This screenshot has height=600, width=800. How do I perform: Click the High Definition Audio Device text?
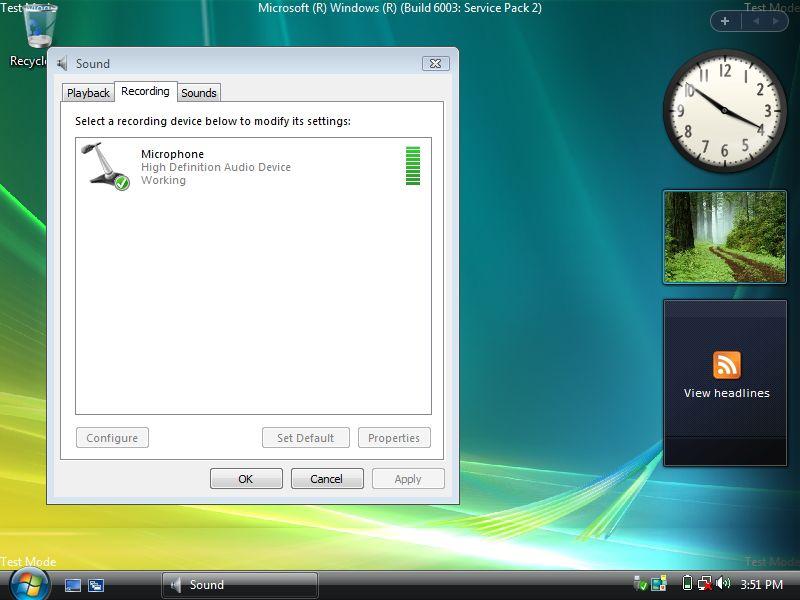tap(216, 167)
